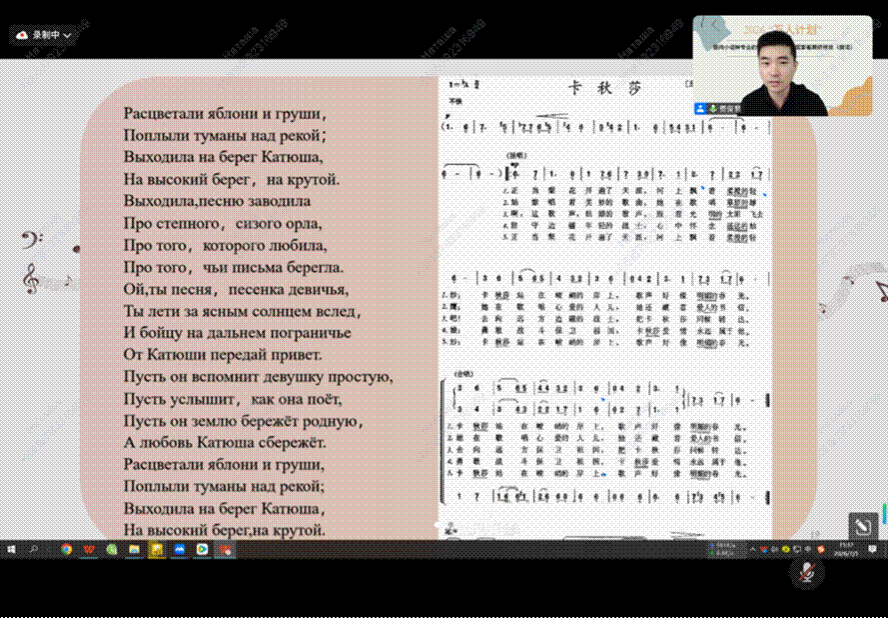Open the File Explorer folder icon

pyautogui.click(x=134, y=549)
